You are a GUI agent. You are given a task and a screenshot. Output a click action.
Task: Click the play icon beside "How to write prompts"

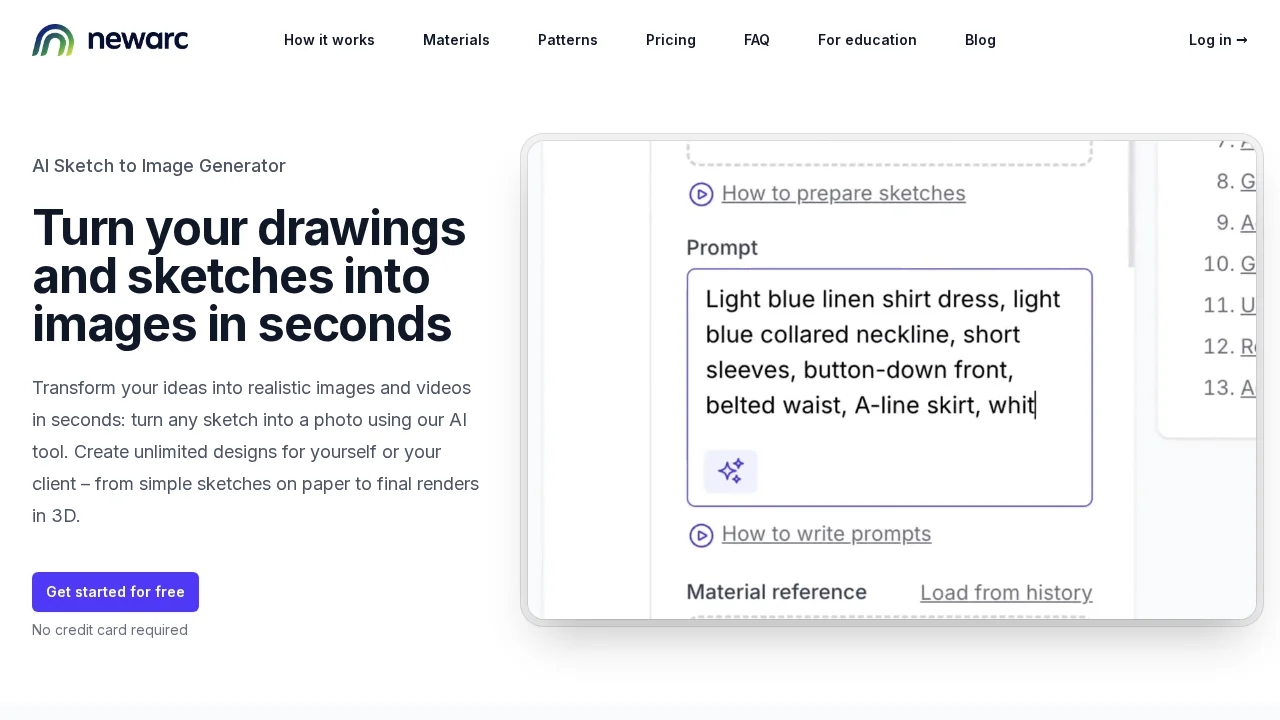click(701, 535)
